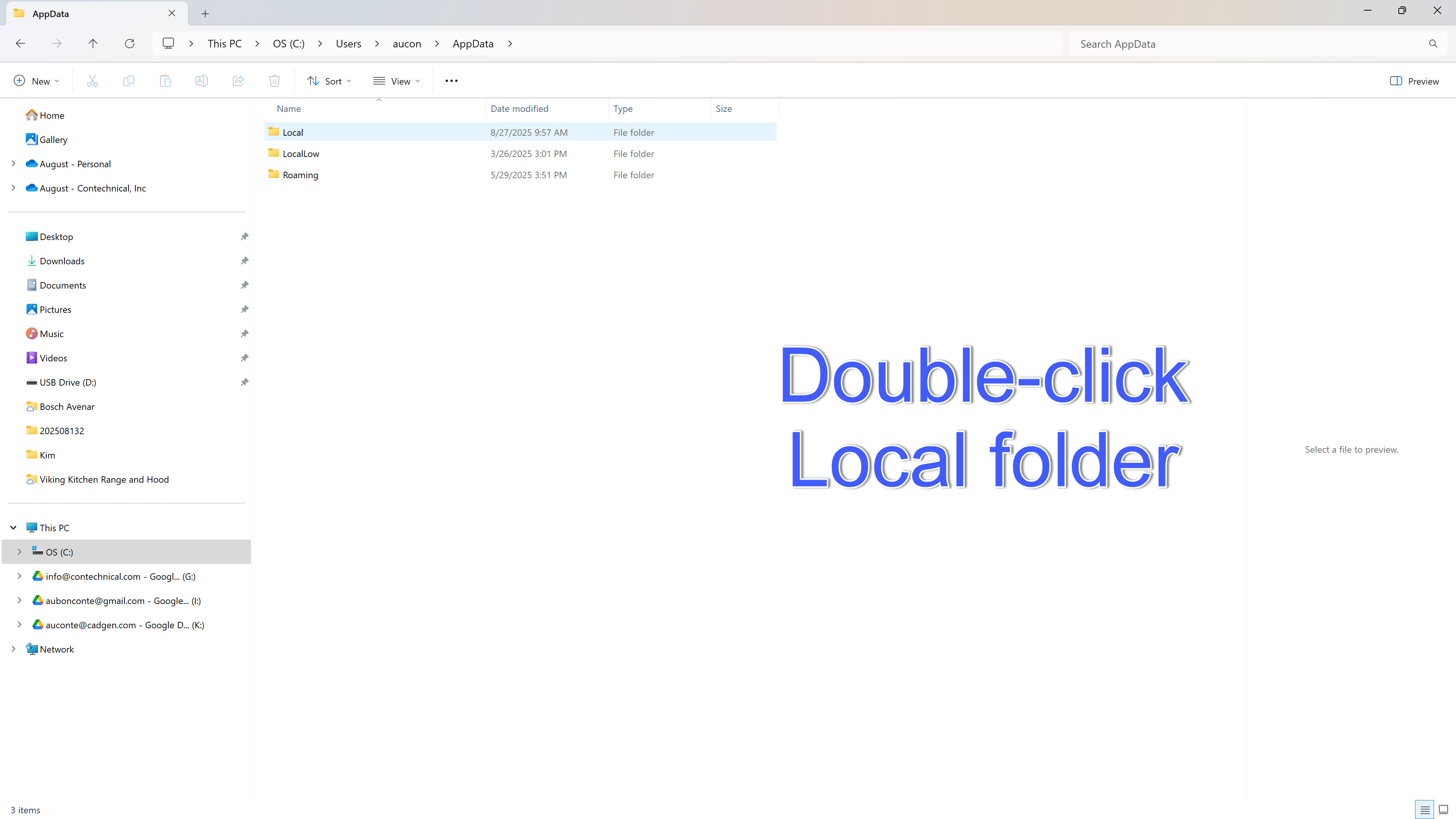Image resolution: width=1456 pixels, height=819 pixels.
Task: Click AppData in the breadcrumb
Action: [x=473, y=44]
